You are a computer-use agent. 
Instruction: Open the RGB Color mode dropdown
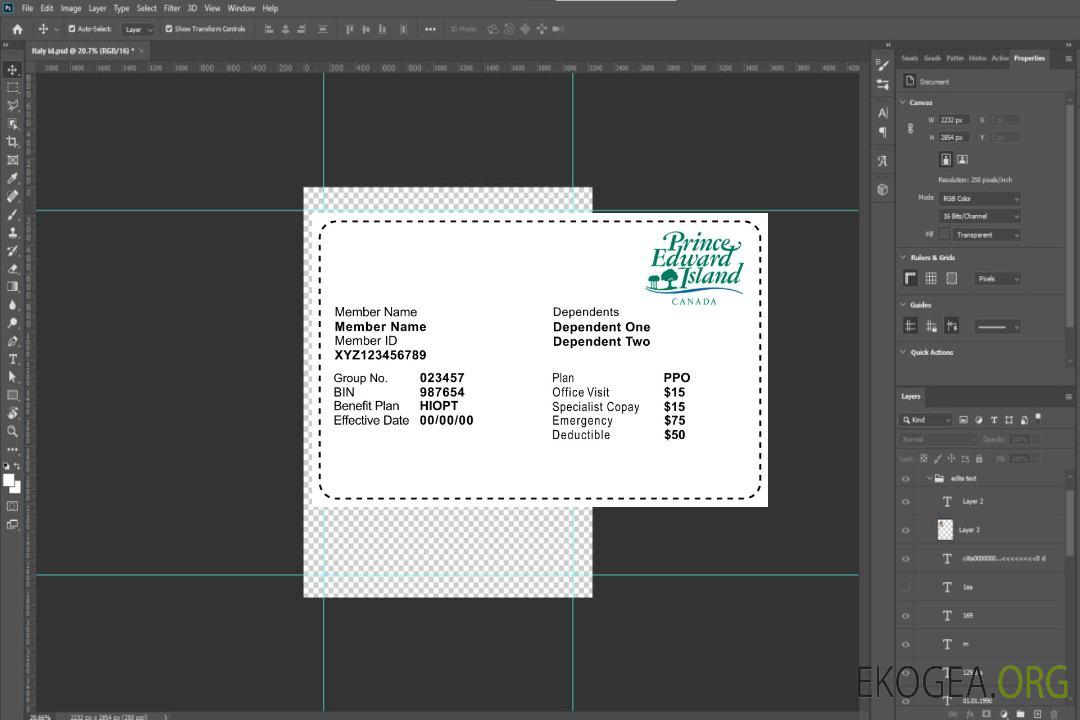979,198
